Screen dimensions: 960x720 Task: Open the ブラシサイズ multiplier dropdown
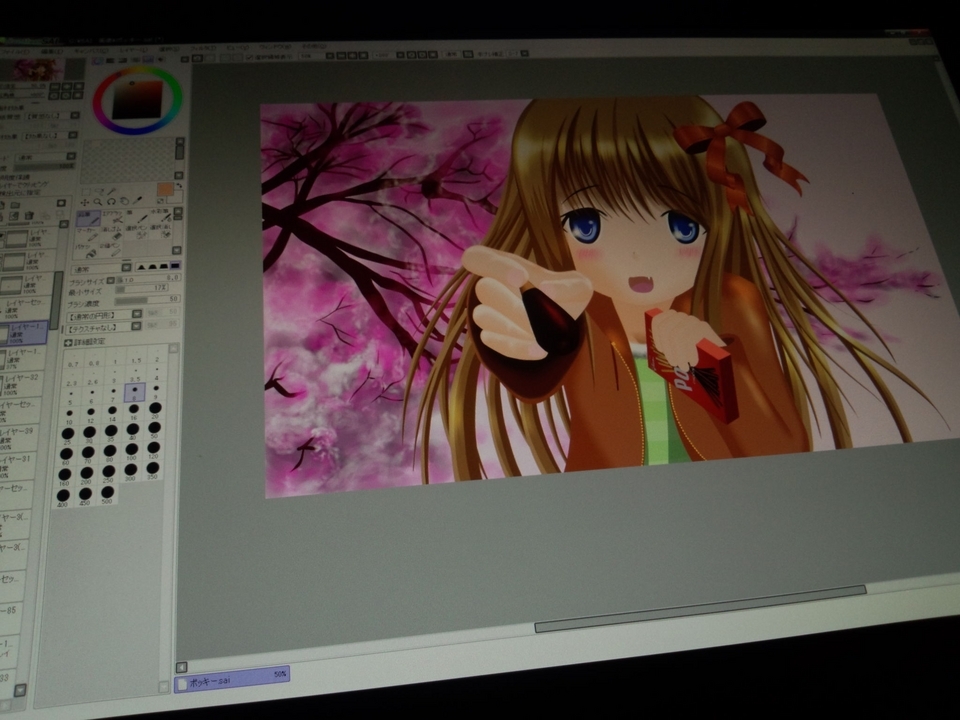tap(110, 280)
